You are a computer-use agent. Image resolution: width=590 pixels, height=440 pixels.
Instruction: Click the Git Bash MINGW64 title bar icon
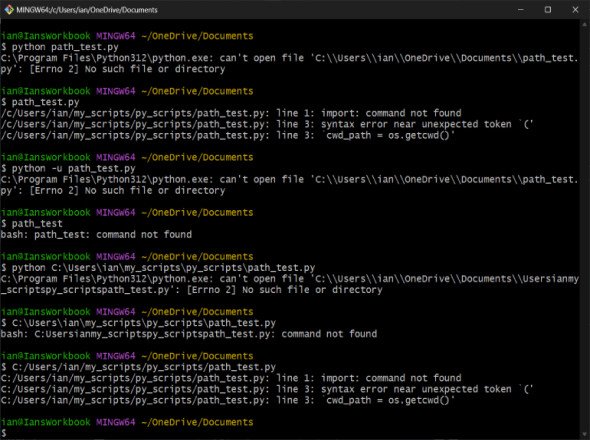[9, 10]
